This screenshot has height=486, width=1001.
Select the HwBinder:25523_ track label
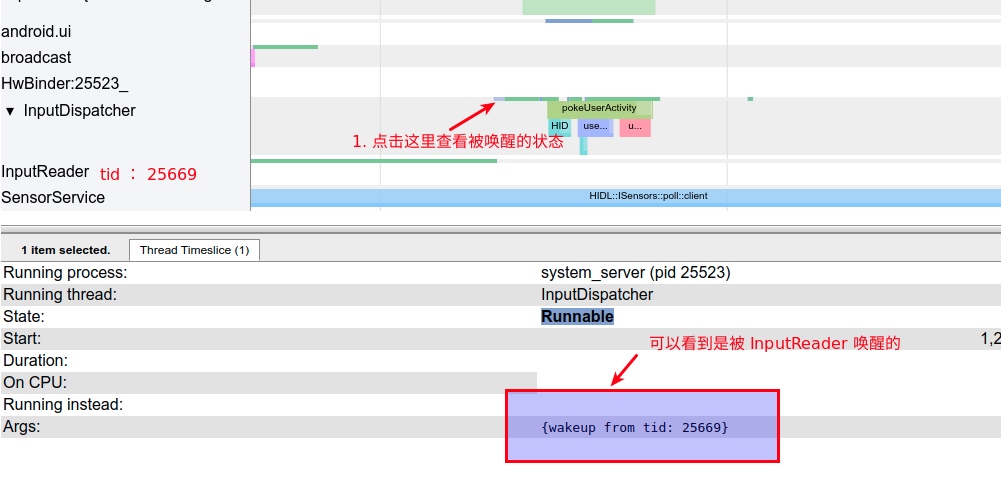coord(64,84)
